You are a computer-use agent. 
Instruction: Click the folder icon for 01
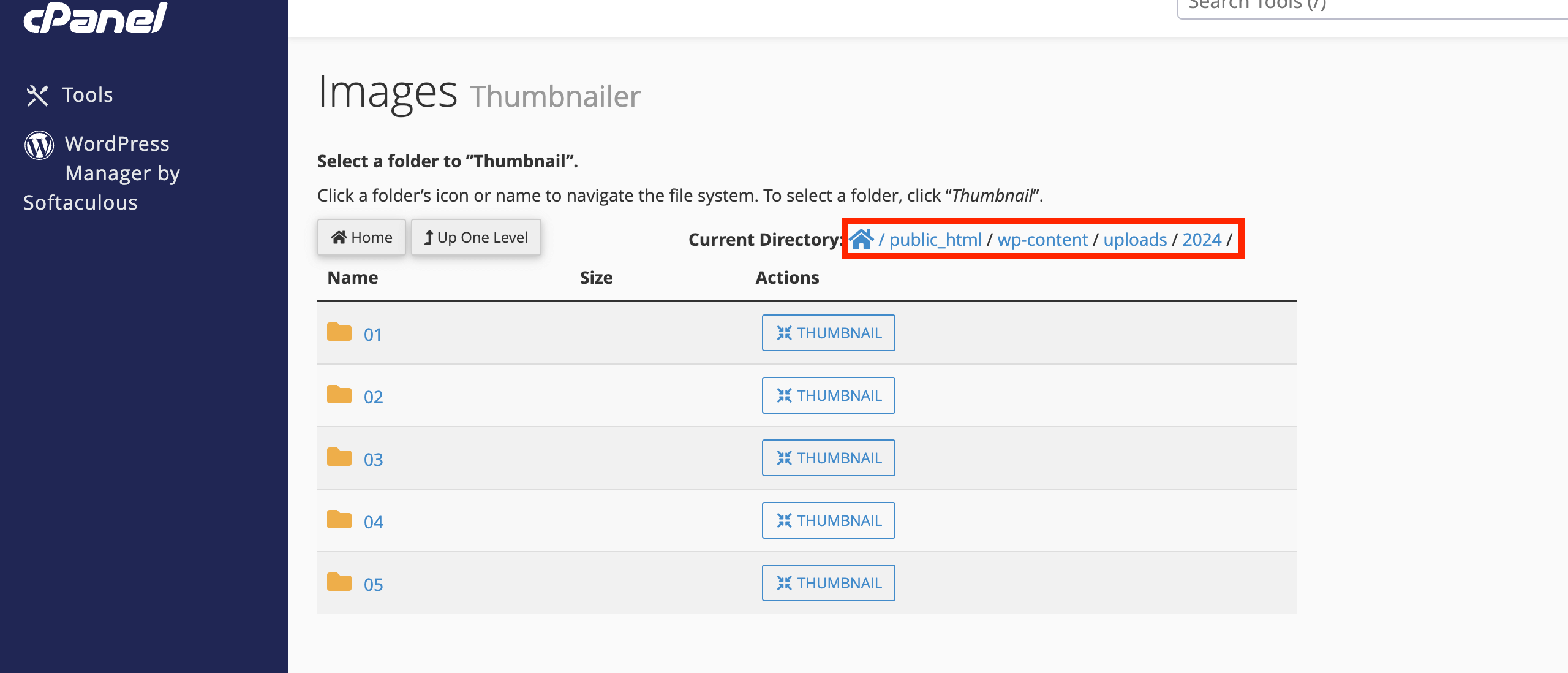[x=339, y=332]
